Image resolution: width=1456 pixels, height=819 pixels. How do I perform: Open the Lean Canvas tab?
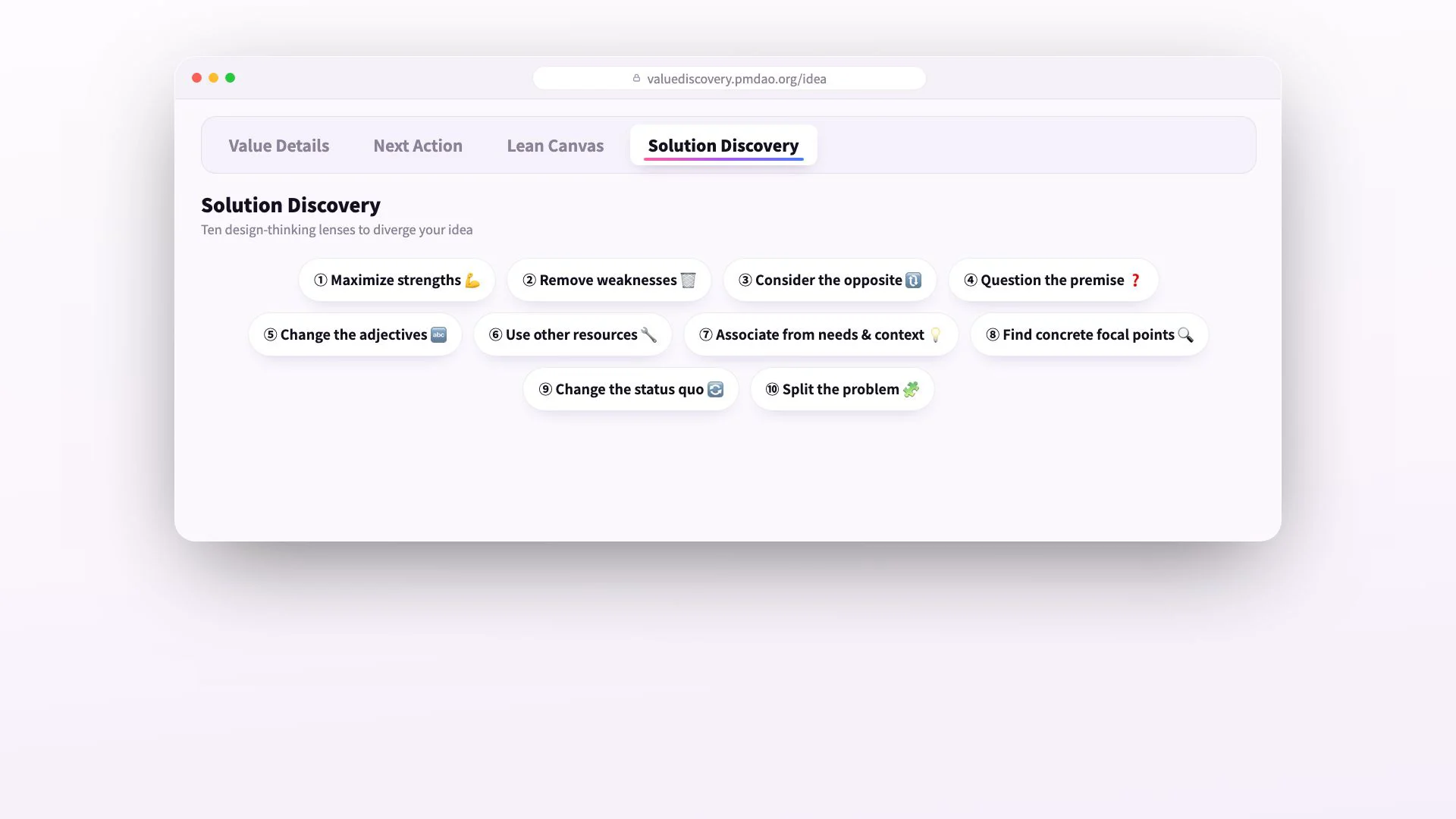click(555, 146)
